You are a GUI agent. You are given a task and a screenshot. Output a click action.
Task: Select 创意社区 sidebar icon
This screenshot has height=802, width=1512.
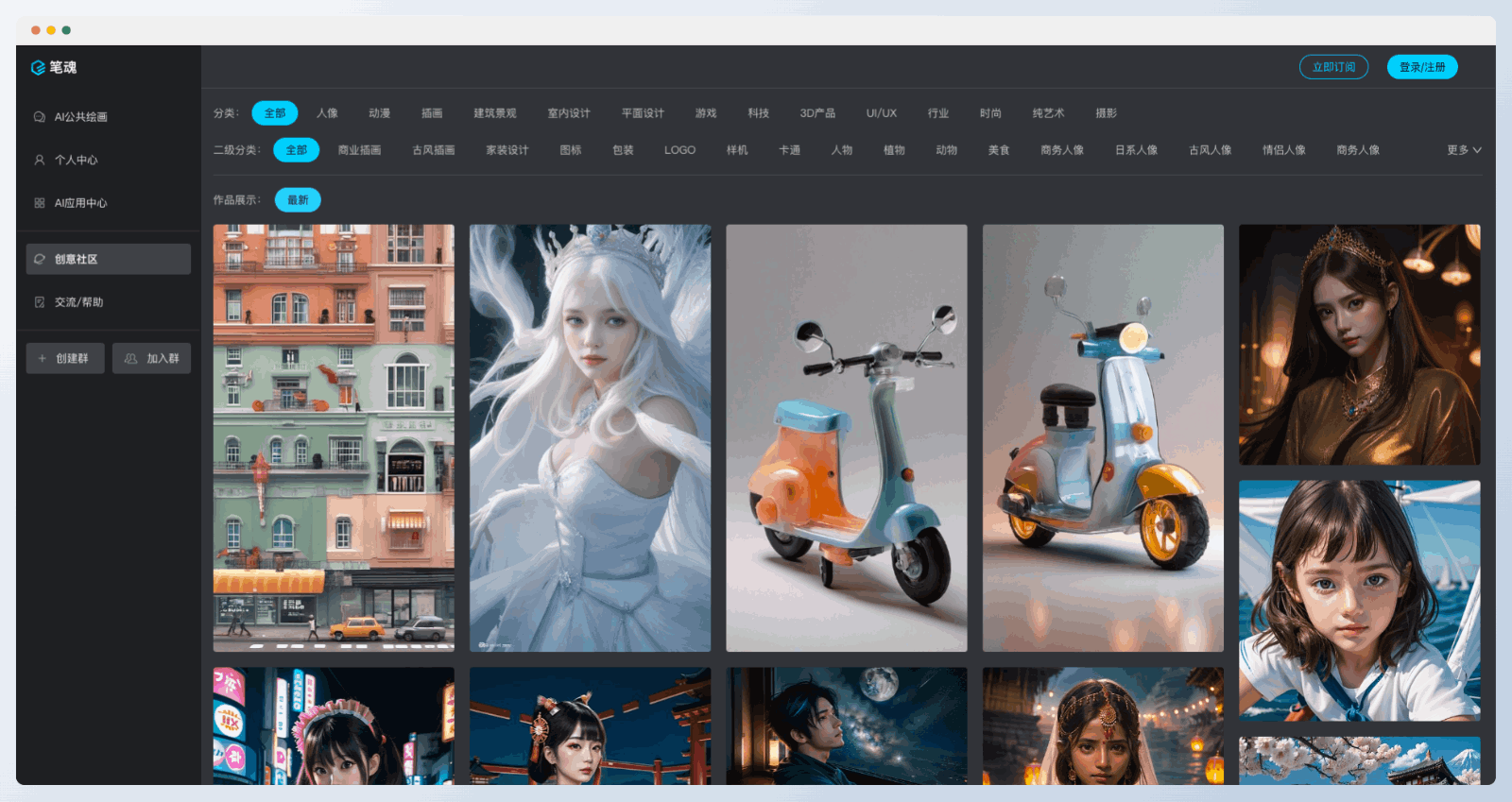(x=40, y=259)
